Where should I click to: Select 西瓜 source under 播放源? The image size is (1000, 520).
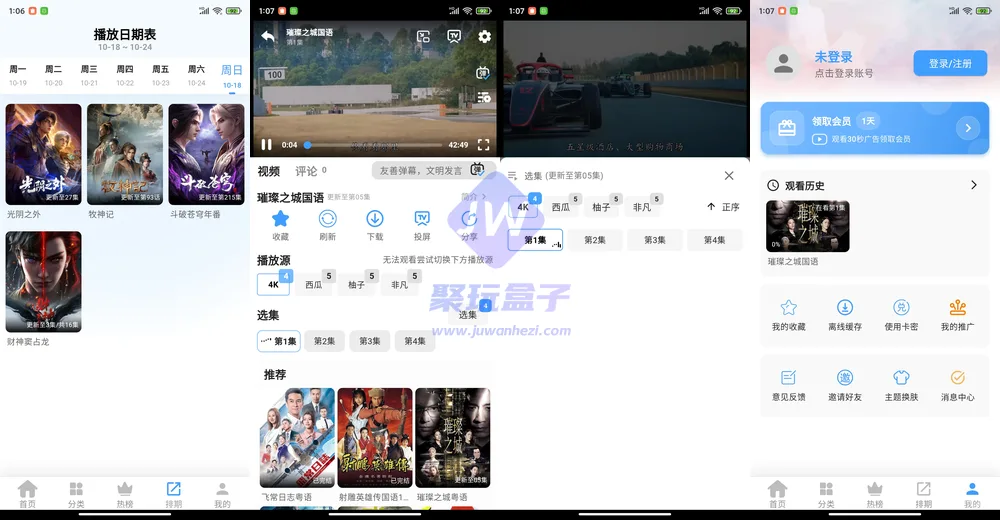click(x=314, y=285)
